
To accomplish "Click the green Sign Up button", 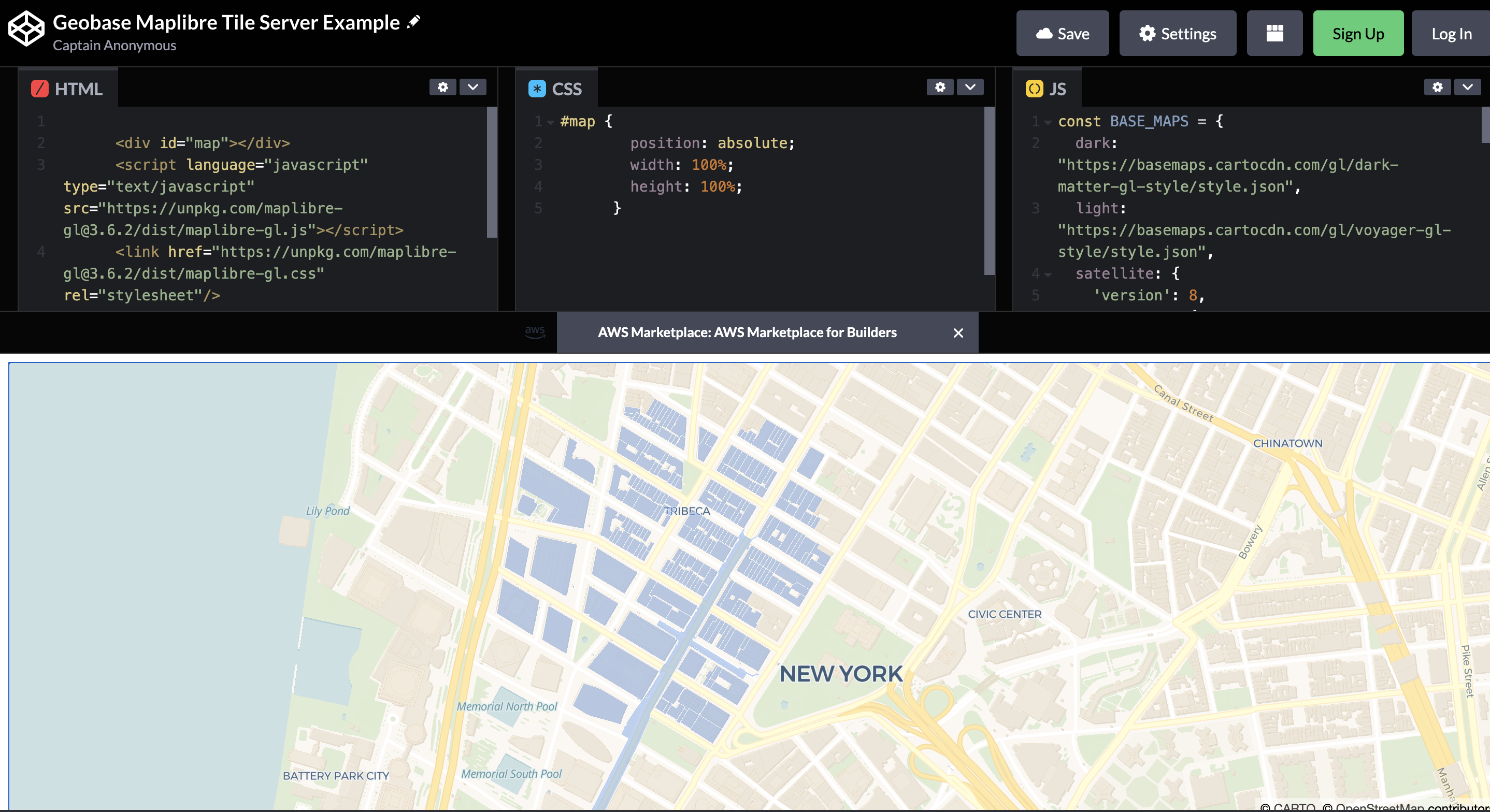I will pyautogui.click(x=1358, y=33).
